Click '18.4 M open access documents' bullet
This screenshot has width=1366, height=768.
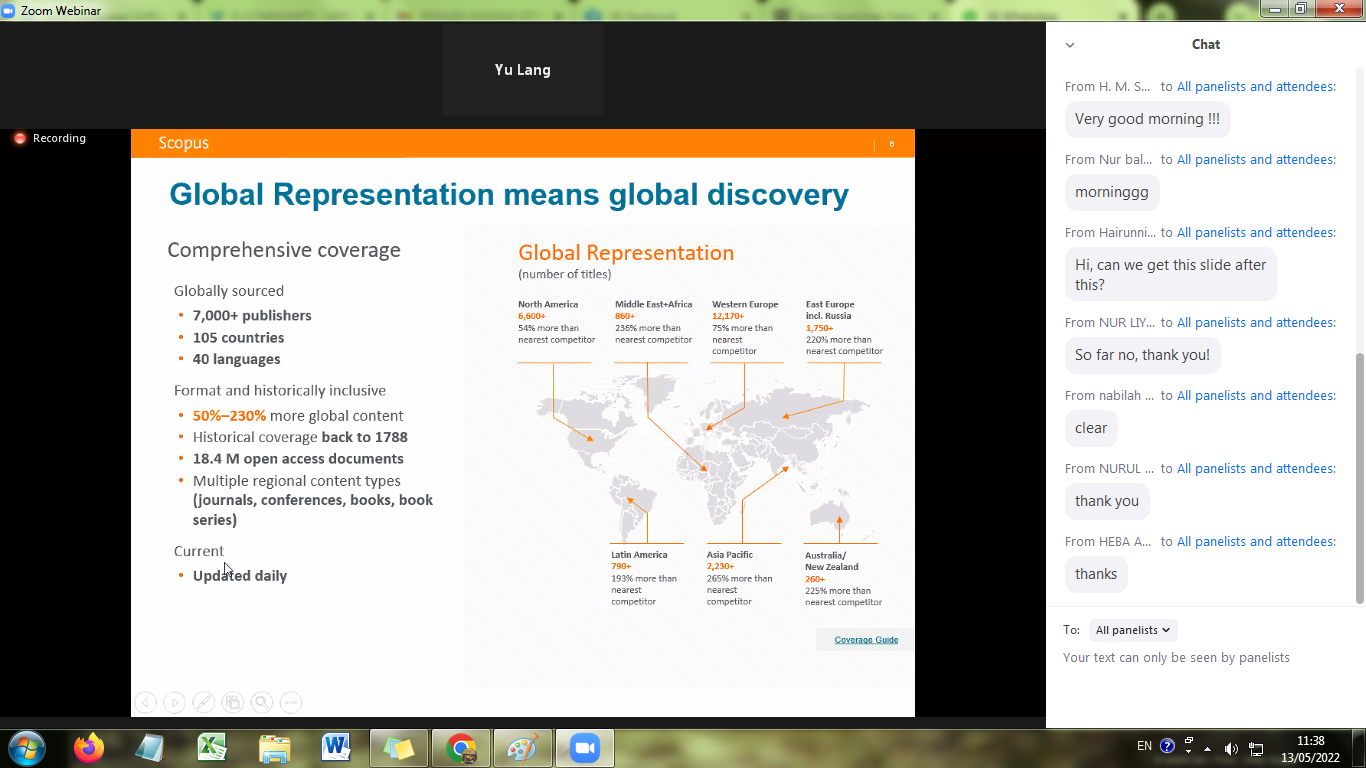pos(298,459)
